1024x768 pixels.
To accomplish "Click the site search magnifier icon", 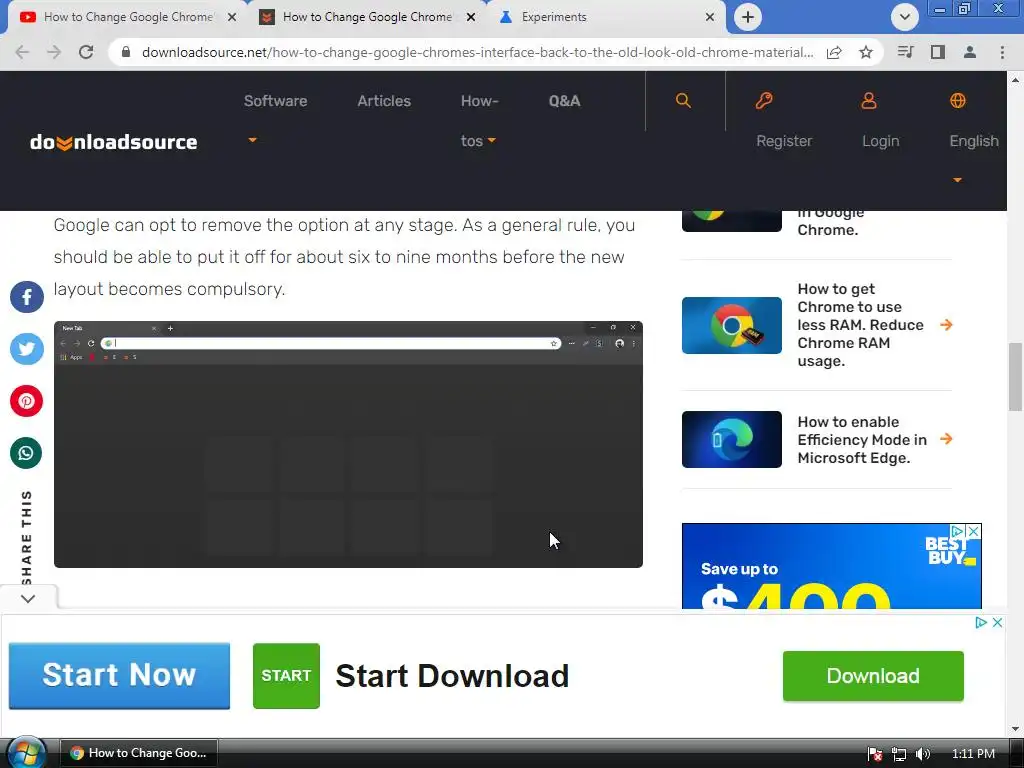I will 683,101.
